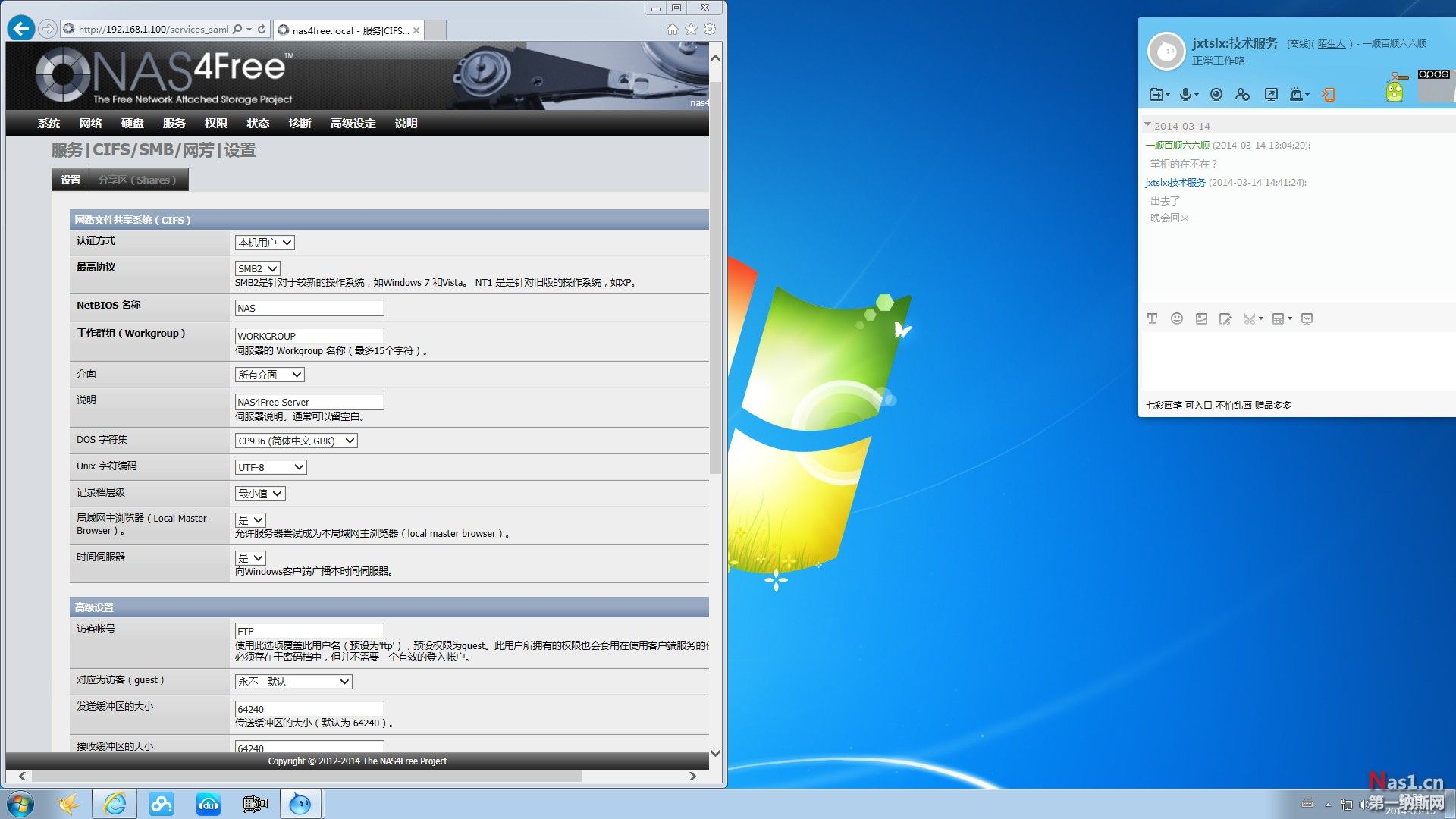The height and width of the screenshot is (819, 1456).
Task: Click into the Workgroup field
Action: [309, 336]
